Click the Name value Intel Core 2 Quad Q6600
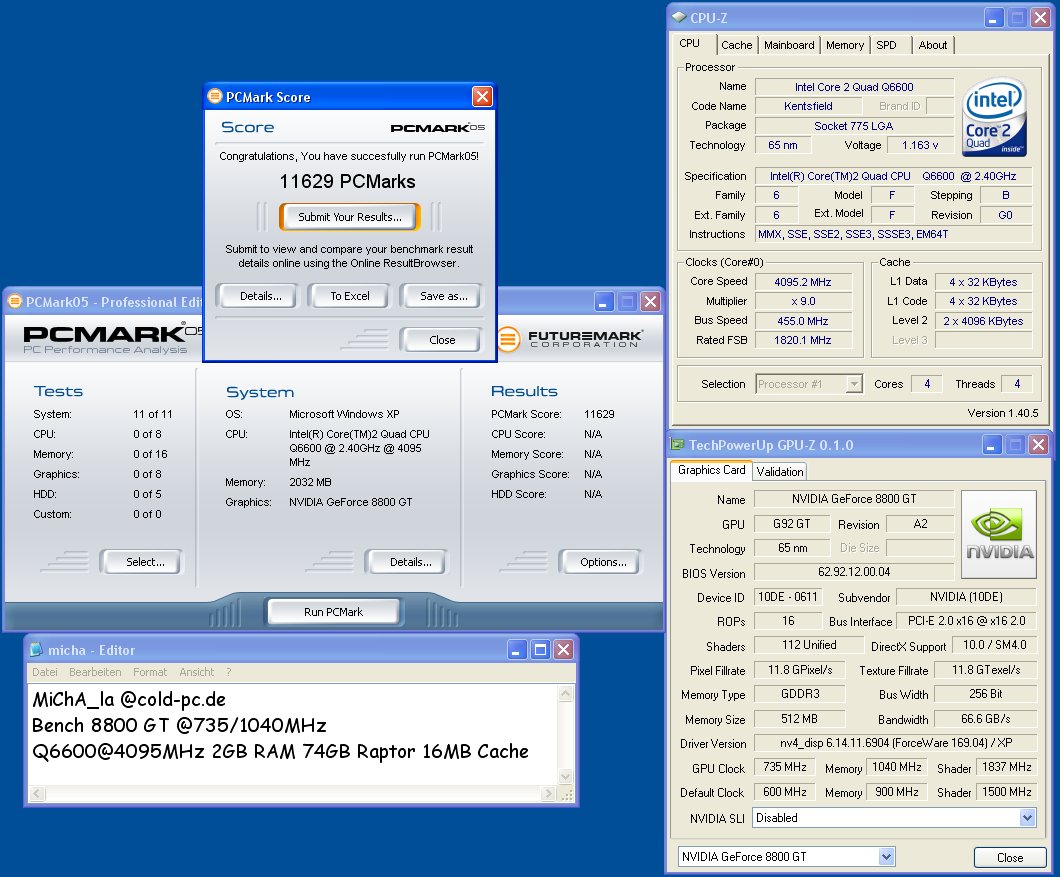The image size is (1060, 877). click(854, 87)
